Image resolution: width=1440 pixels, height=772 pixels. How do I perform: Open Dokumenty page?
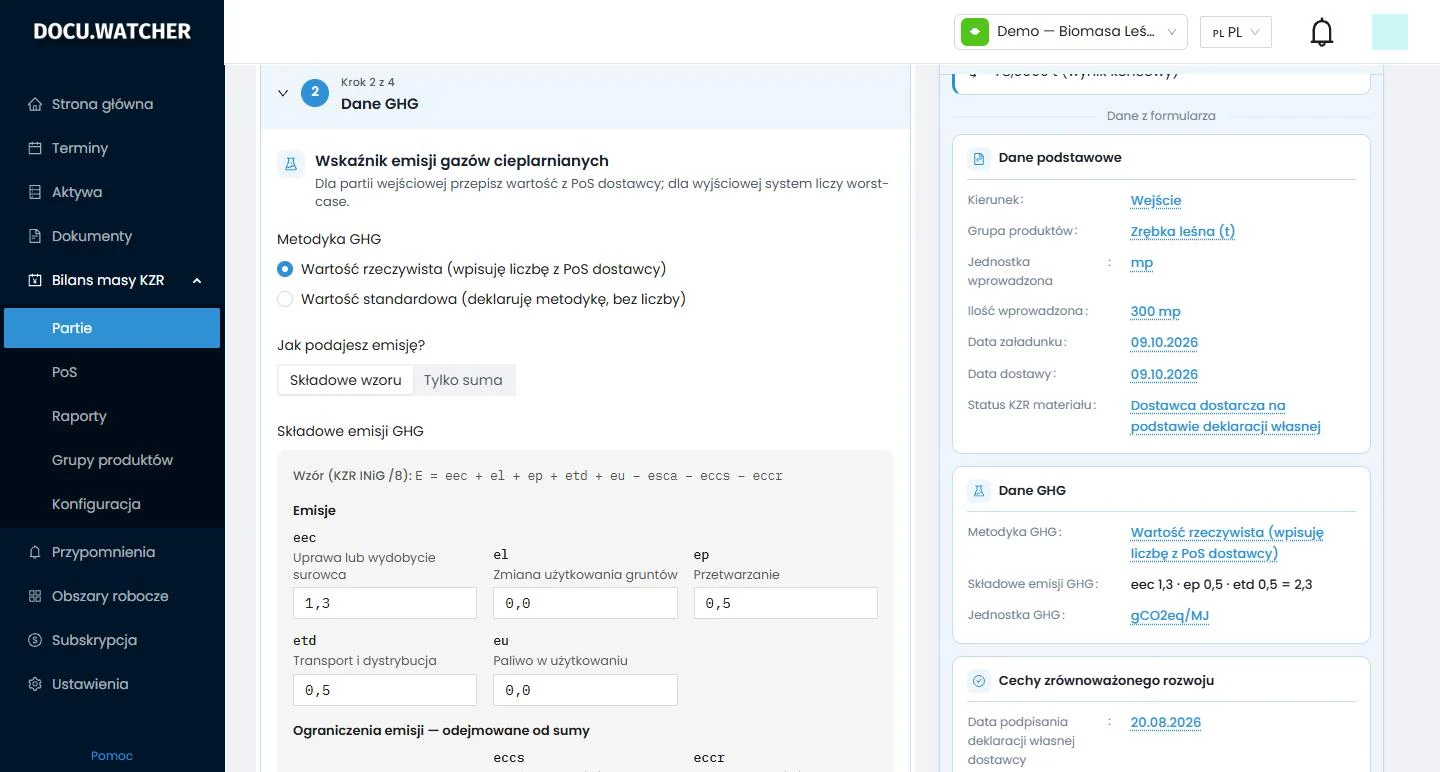112,236
